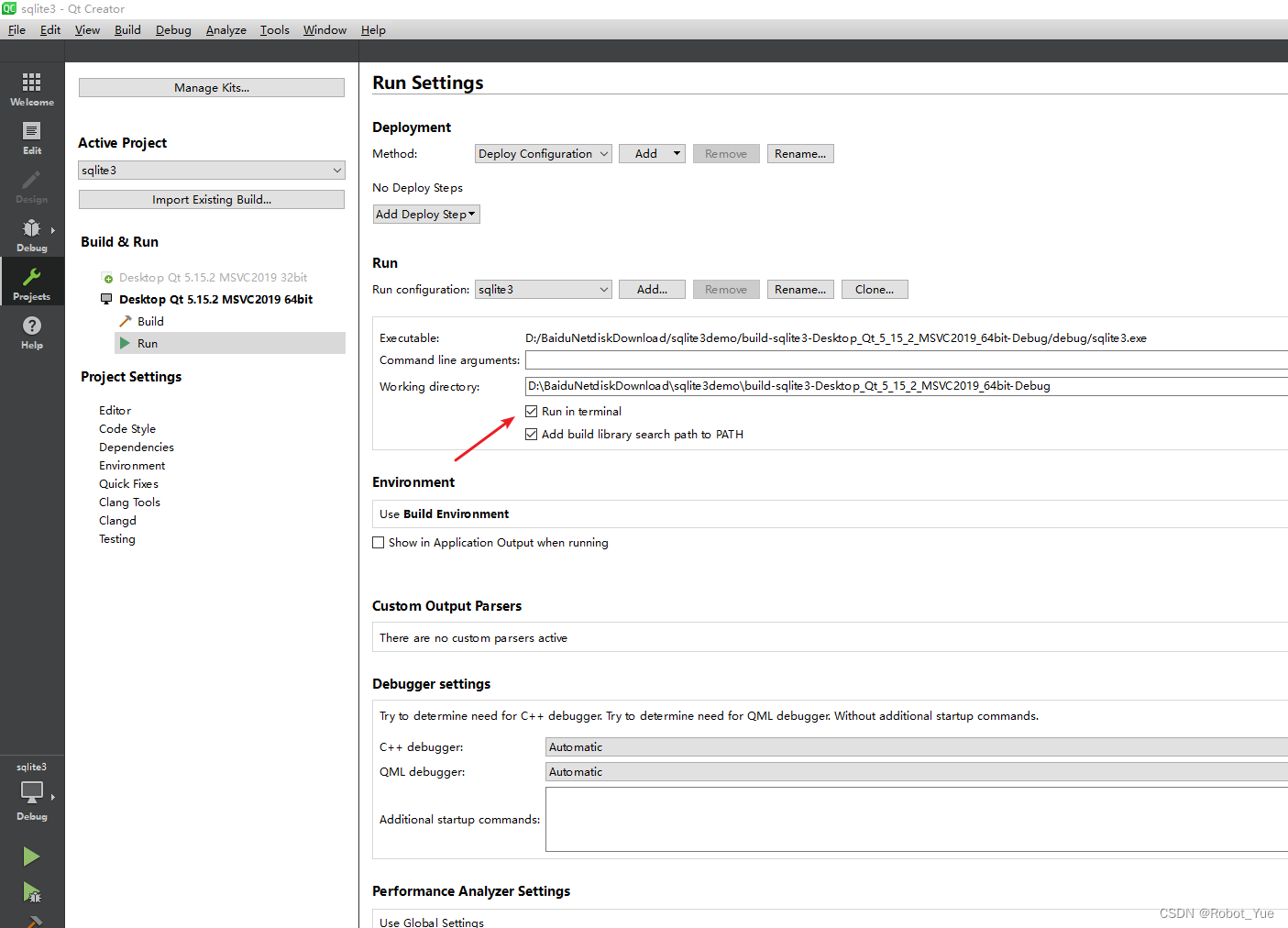The image size is (1288, 928).
Task: Open Code Style project settings
Action: pos(127,428)
